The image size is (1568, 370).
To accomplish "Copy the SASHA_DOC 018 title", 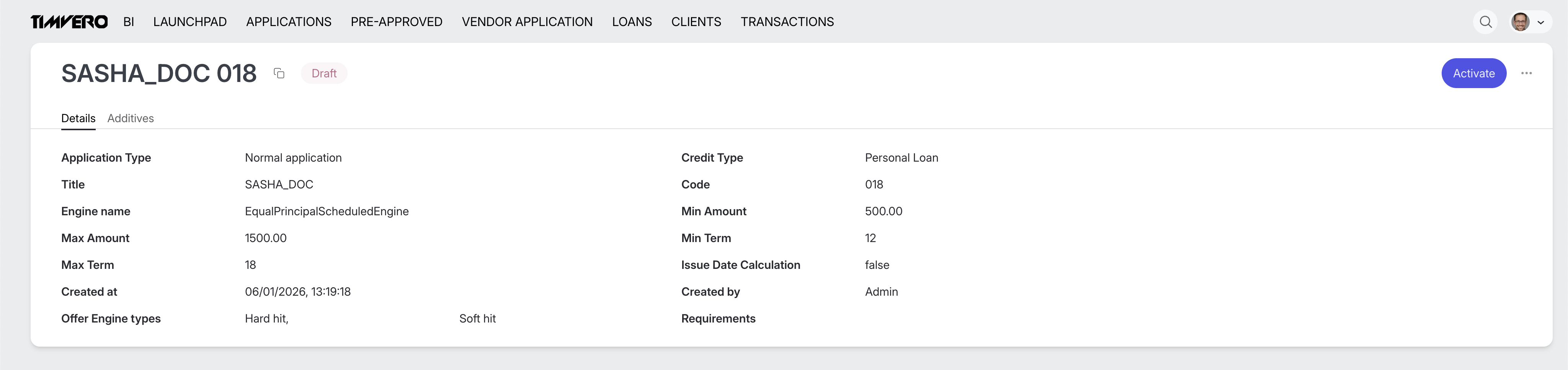I will [x=279, y=73].
